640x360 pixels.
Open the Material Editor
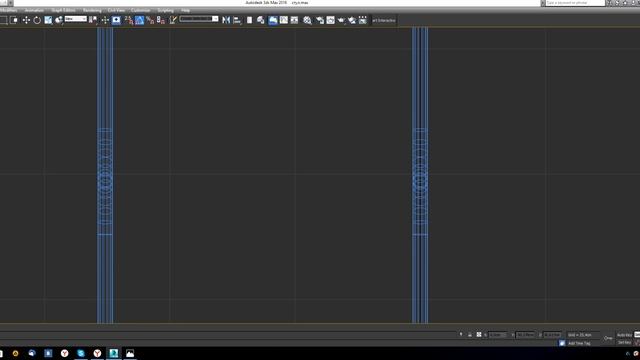tap(307, 20)
